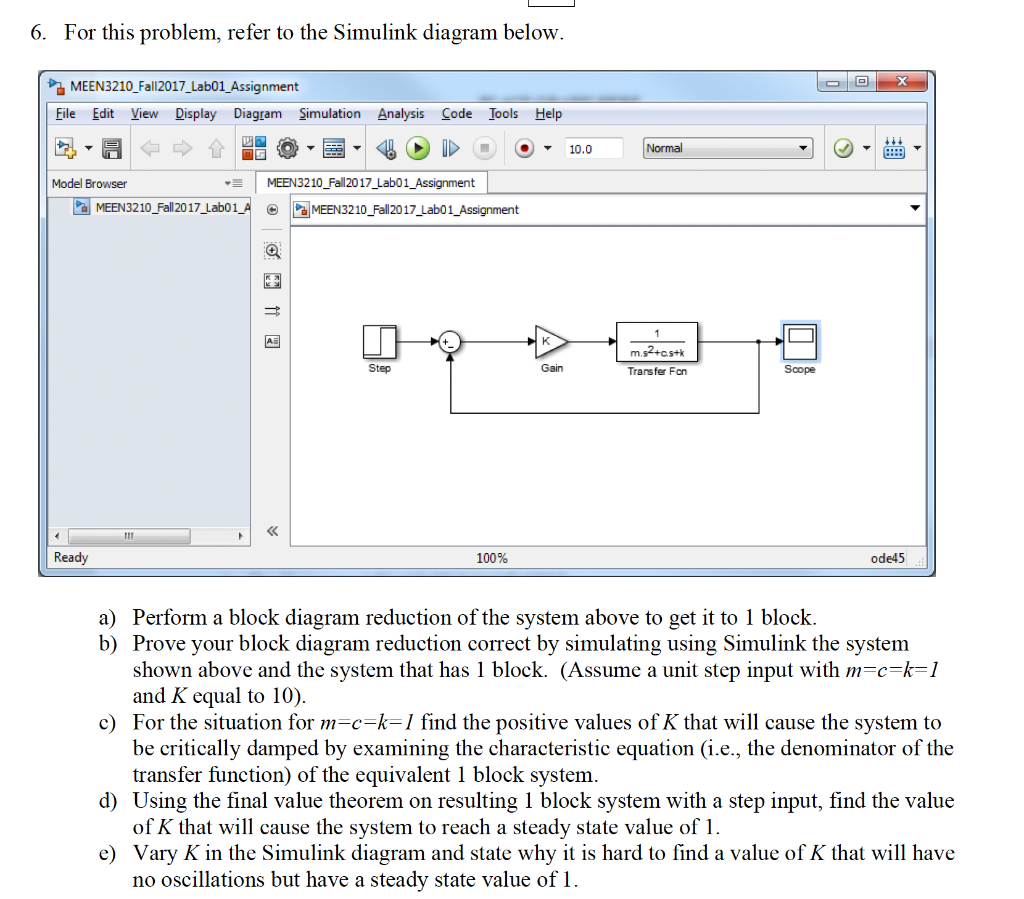Select MEEN3210_Fall2017_Lab01 item in Model Browser tree
This screenshot has height=899, width=1024.
point(162,208)
